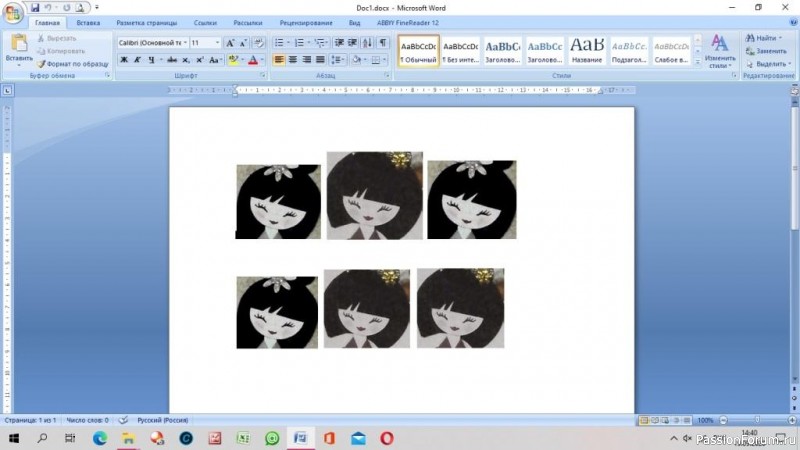This screenshot has height=450, width=800.
Task: Center-align the paragraph text
Action: tap(294, 60)
